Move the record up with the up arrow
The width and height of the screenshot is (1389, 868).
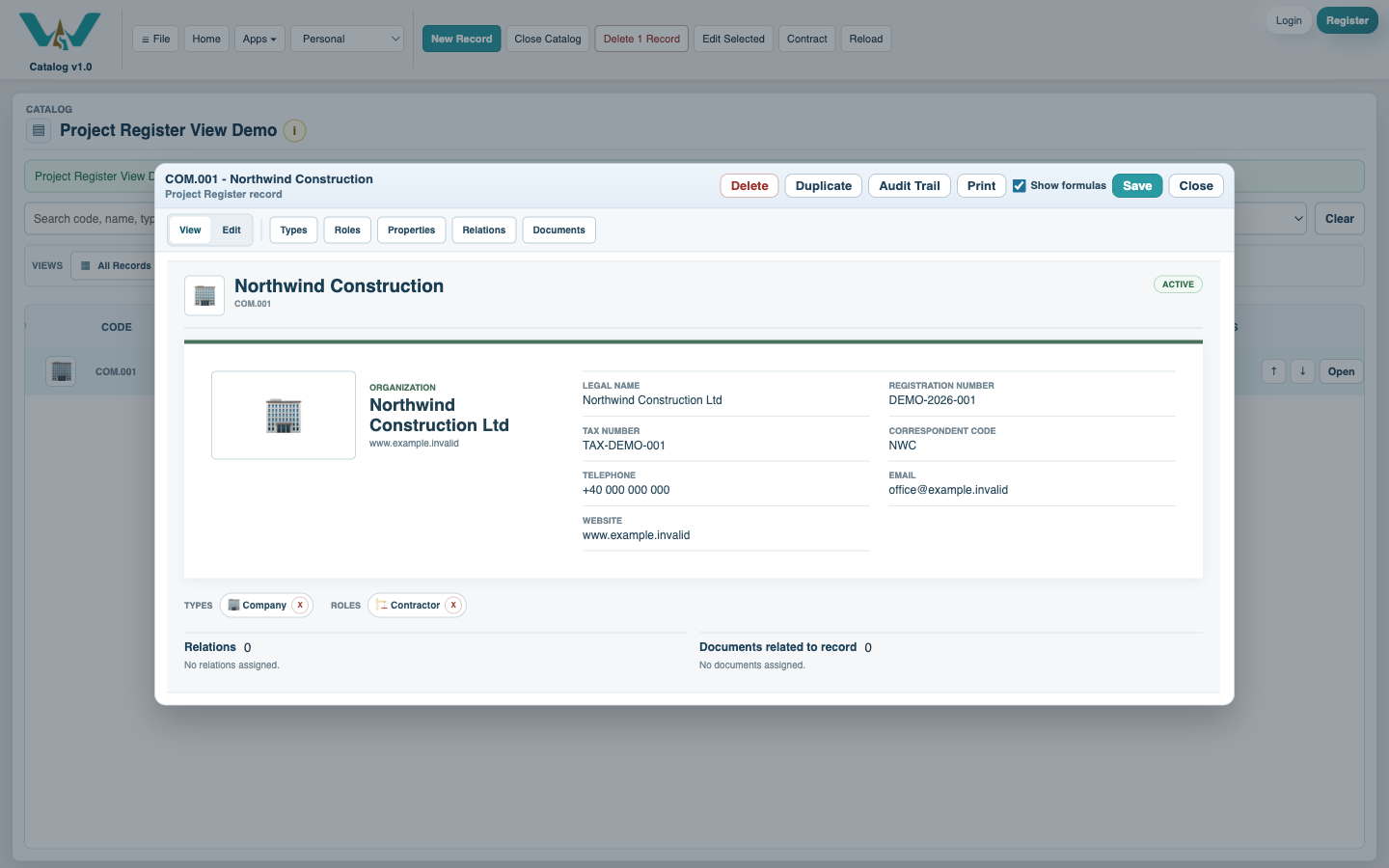1273,371
